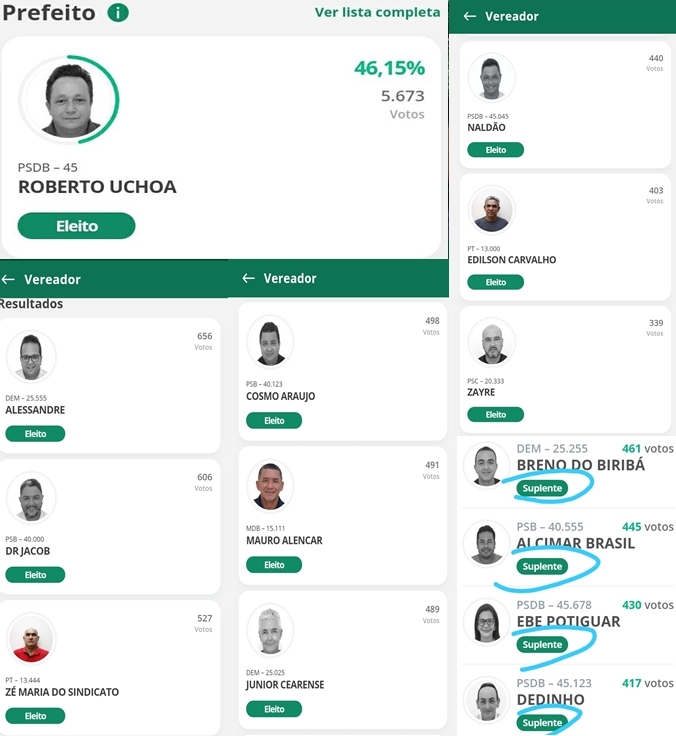676x736 pixels.
Task: Select Roberto Uchoa's candidate photo
Action: 69,101
